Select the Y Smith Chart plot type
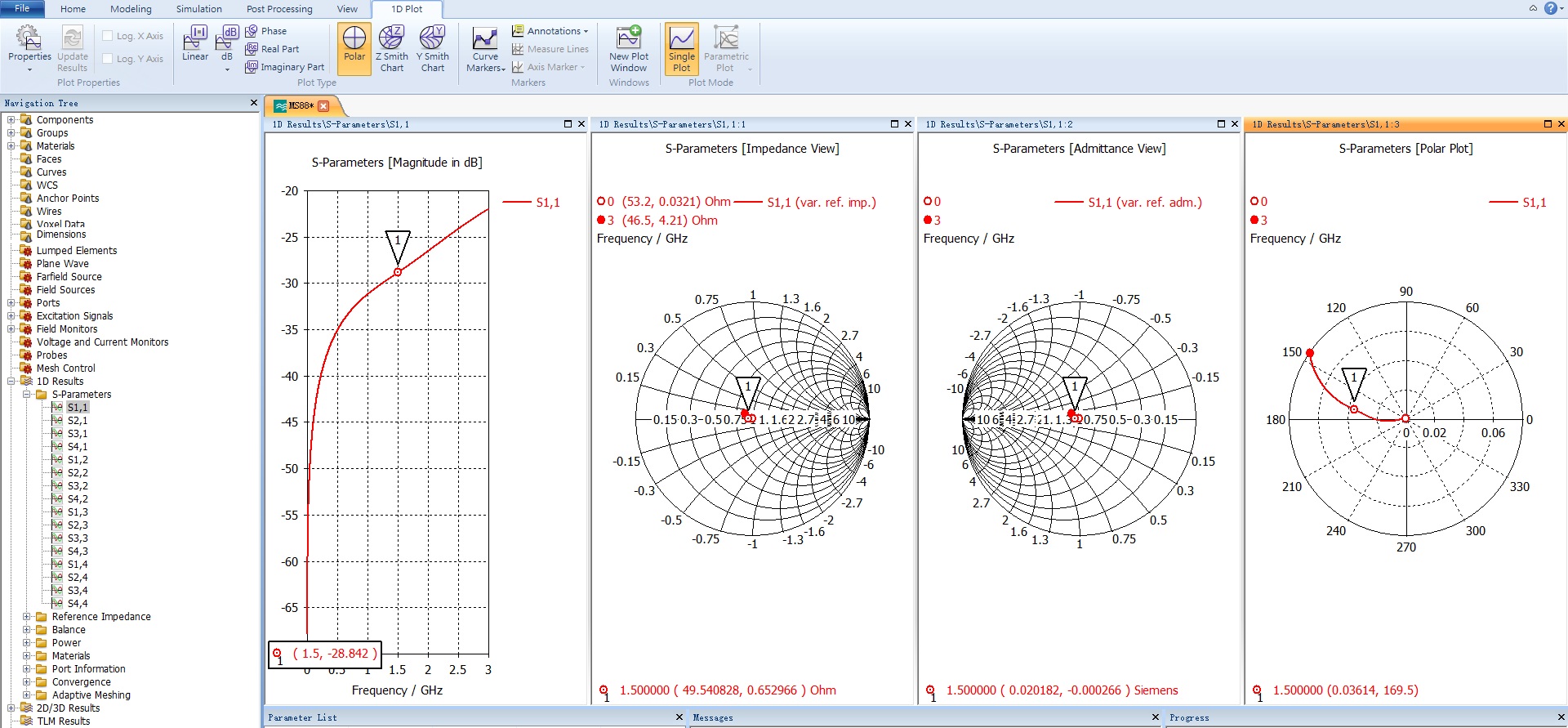1568x728 pixels. [433, 47]
